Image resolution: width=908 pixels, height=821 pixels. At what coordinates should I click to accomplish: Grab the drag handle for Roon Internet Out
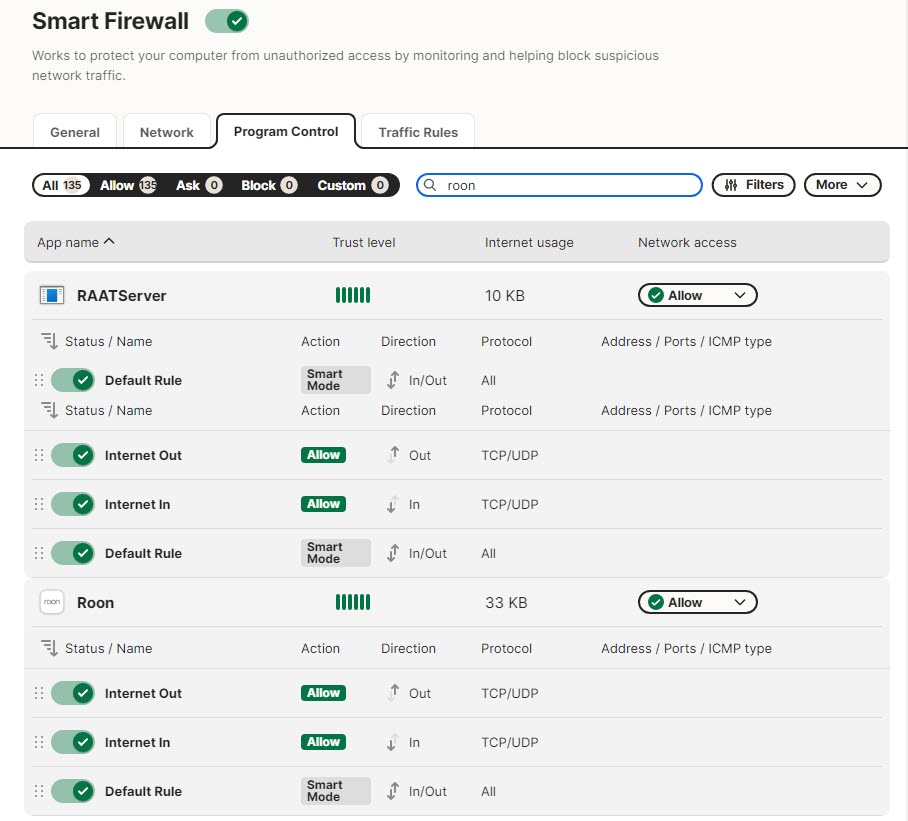[x=39, y=693]
